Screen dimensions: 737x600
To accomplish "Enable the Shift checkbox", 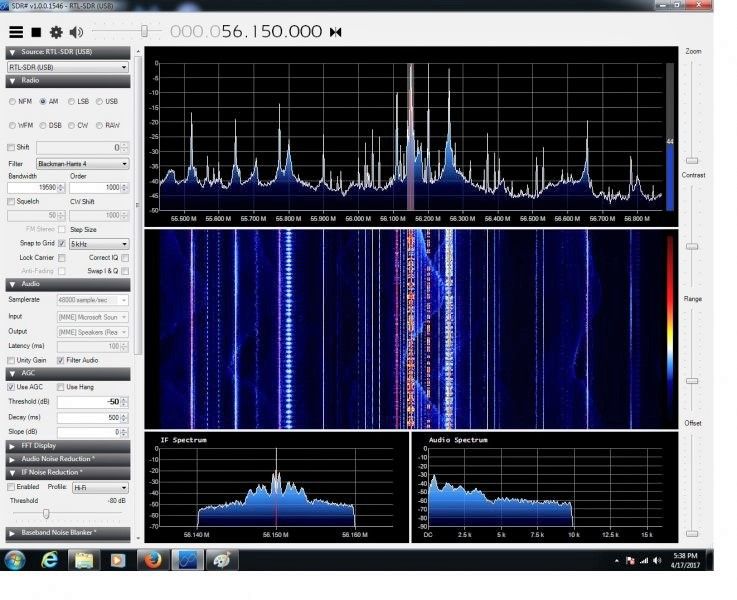I will pyautogui.click(x=11, y=148).
